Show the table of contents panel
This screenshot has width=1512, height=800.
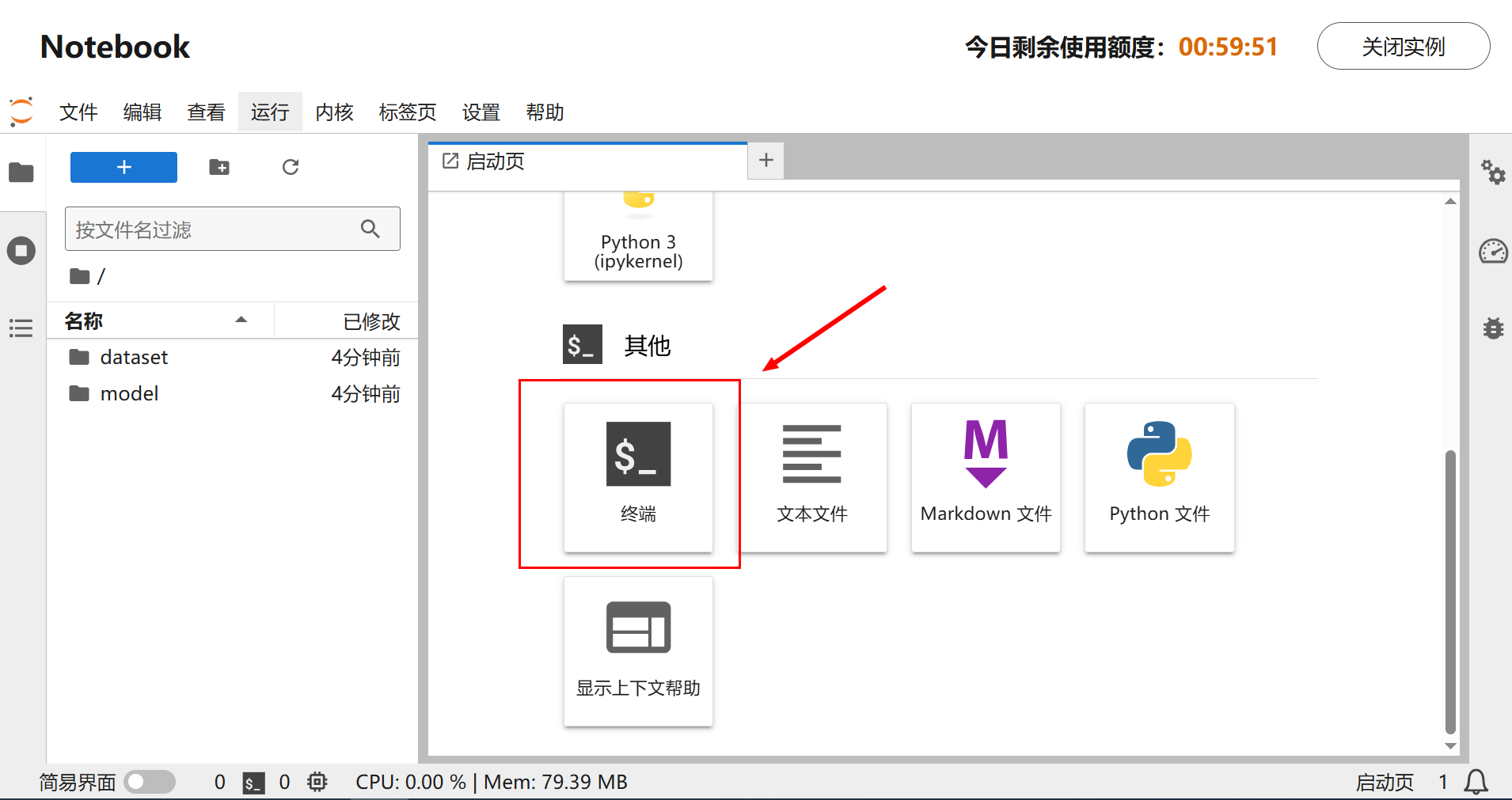[21, 328]
